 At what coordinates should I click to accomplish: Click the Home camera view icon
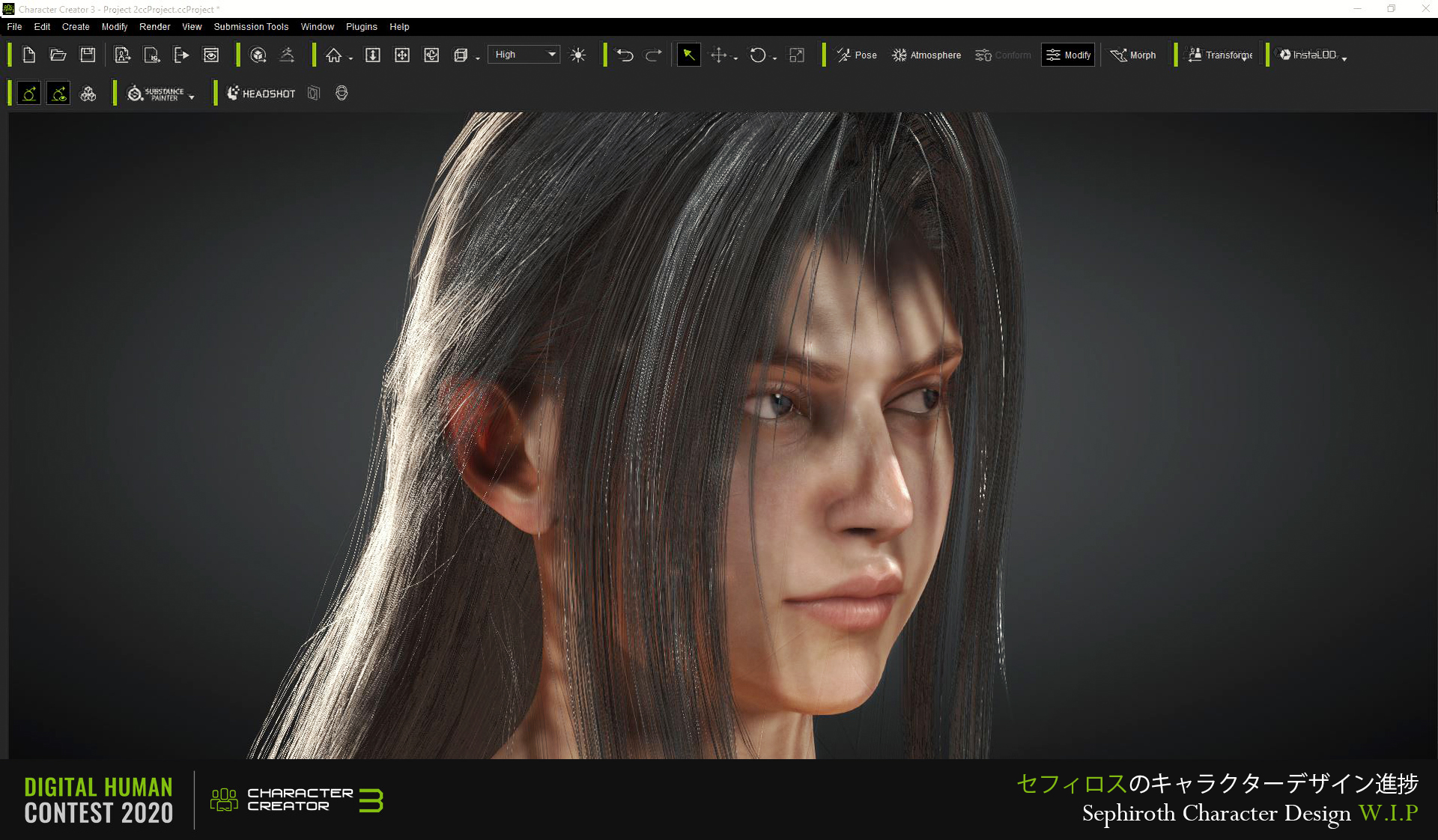coord(333,55)
